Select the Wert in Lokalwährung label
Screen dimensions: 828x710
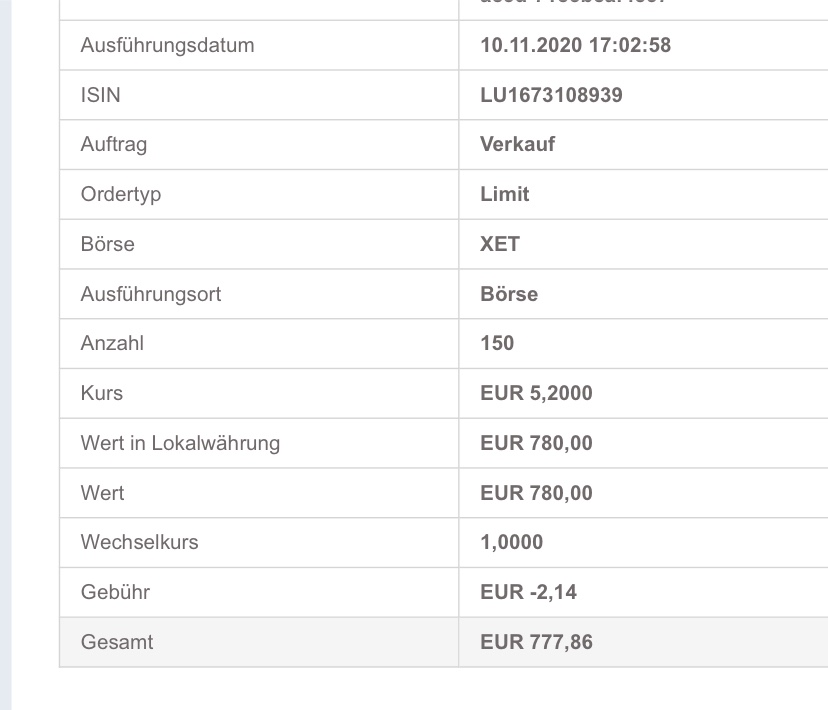click(x=180, y=443)
